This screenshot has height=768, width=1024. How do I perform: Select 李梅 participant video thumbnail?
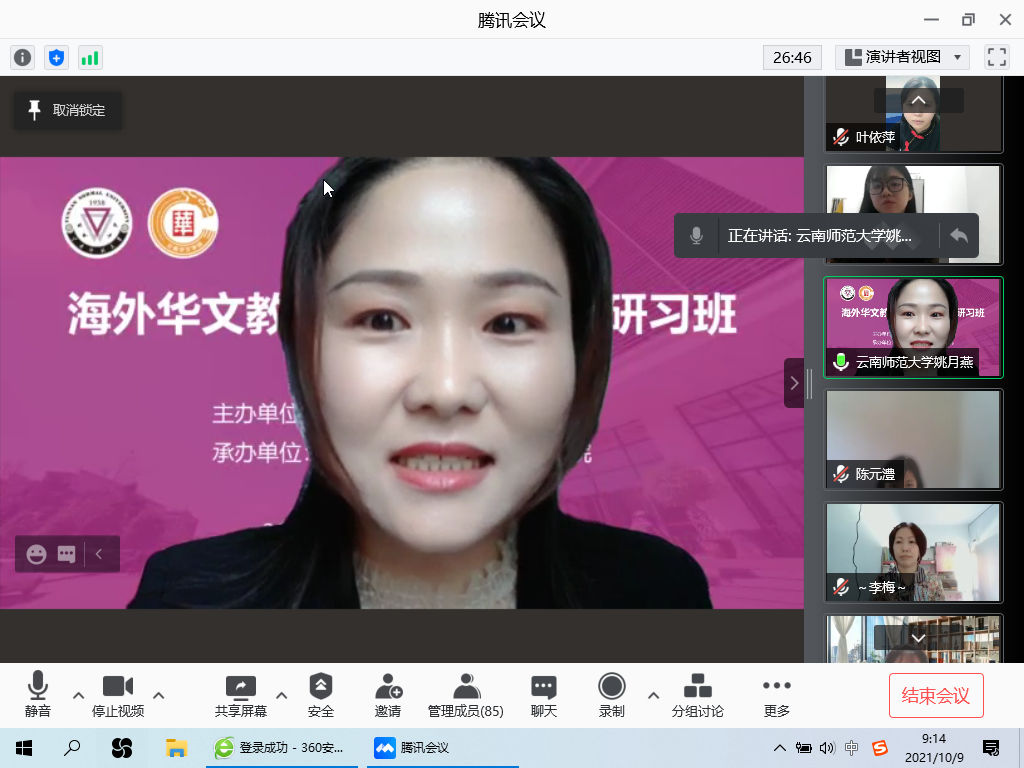913,552
